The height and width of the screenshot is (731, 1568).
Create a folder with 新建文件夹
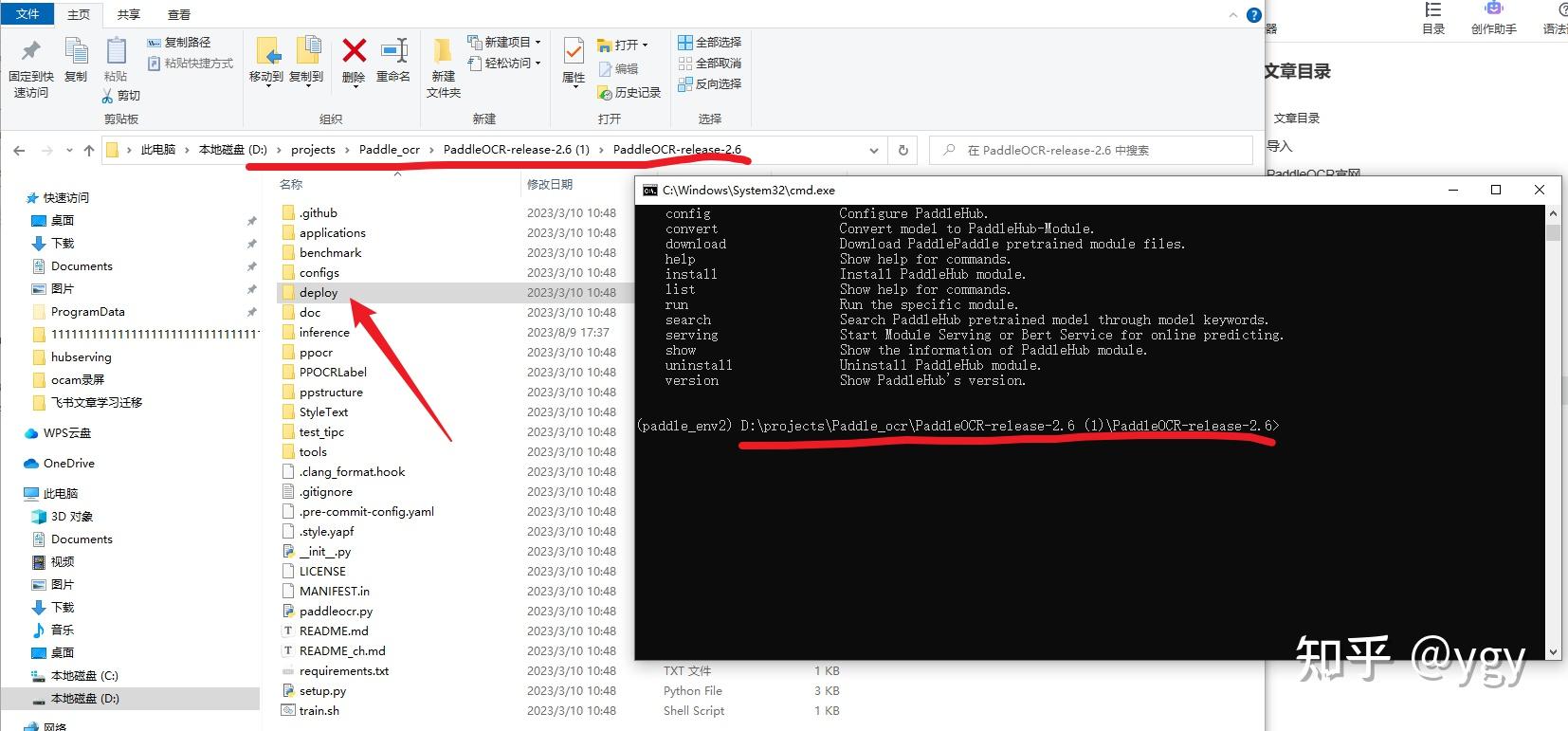pos(443,67)
